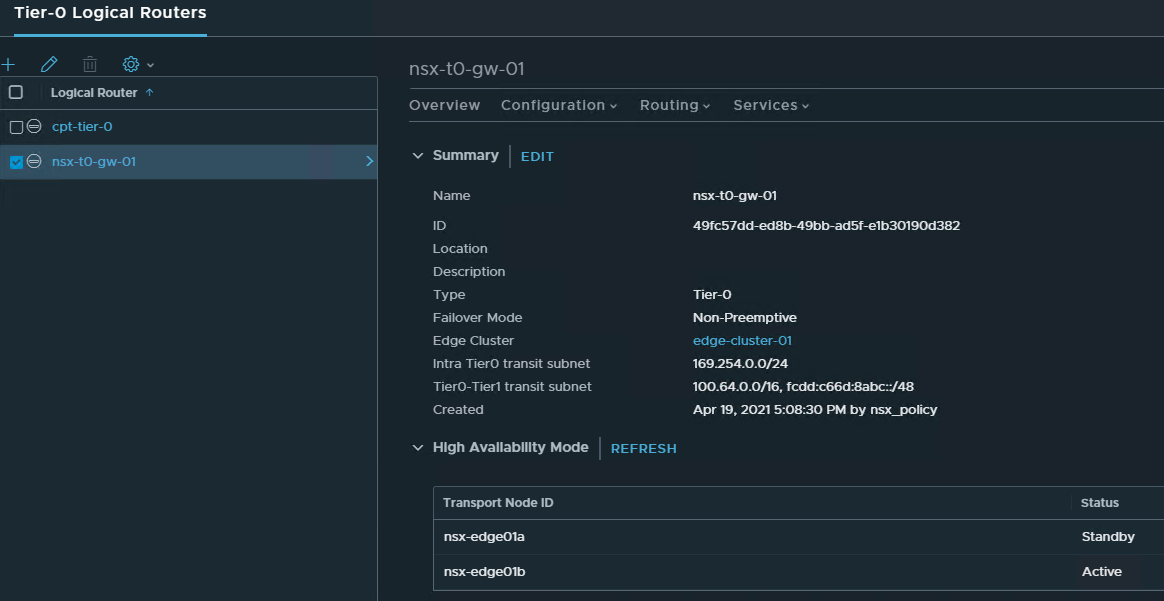This screenshot has height=601, width=1164.
Task: Click EDIT next to Summary
Action: [537, 156]
